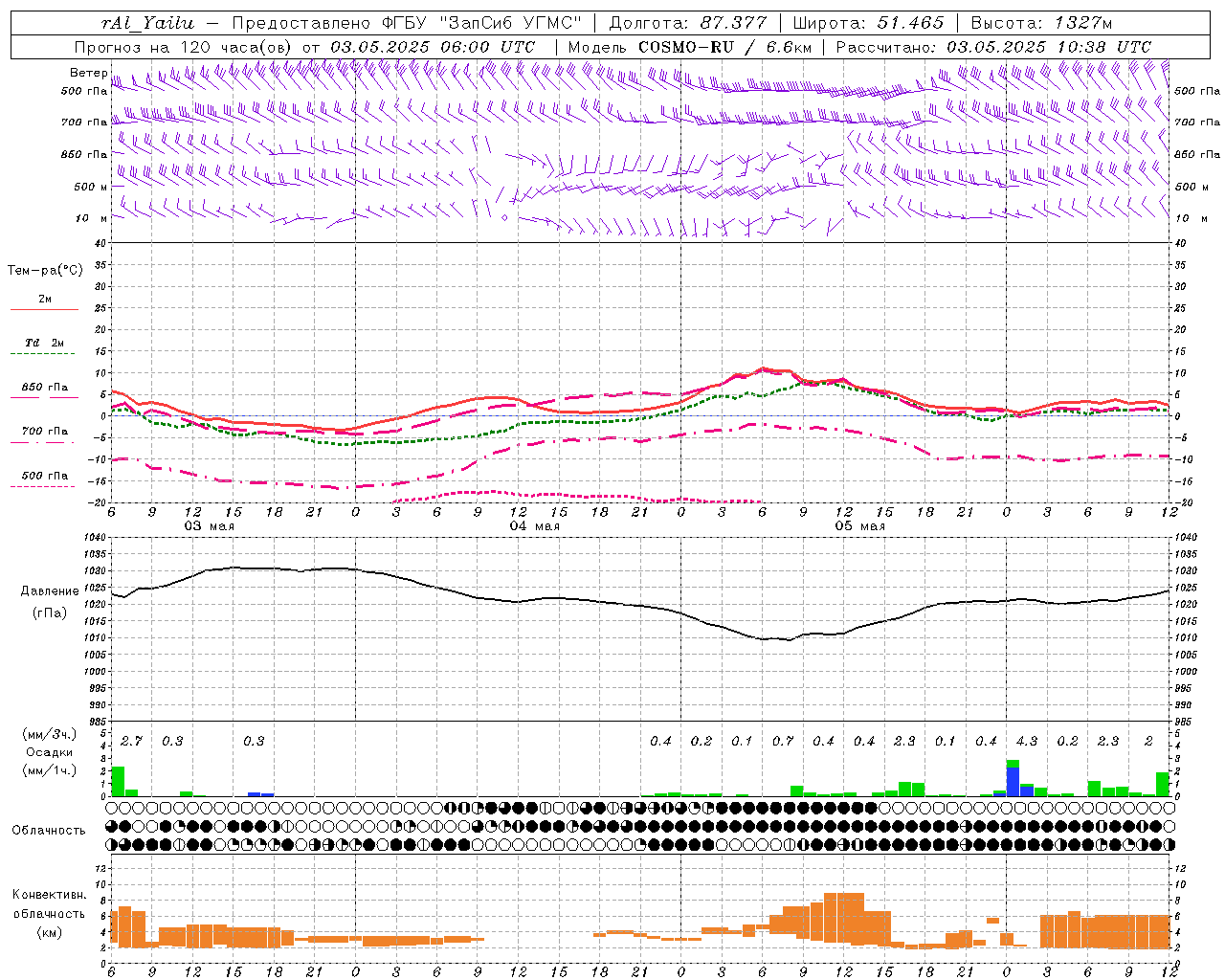Click the Тем-ра(°C) axis label
Viewport: 1225px width, 980px height.
pos(45,271)
